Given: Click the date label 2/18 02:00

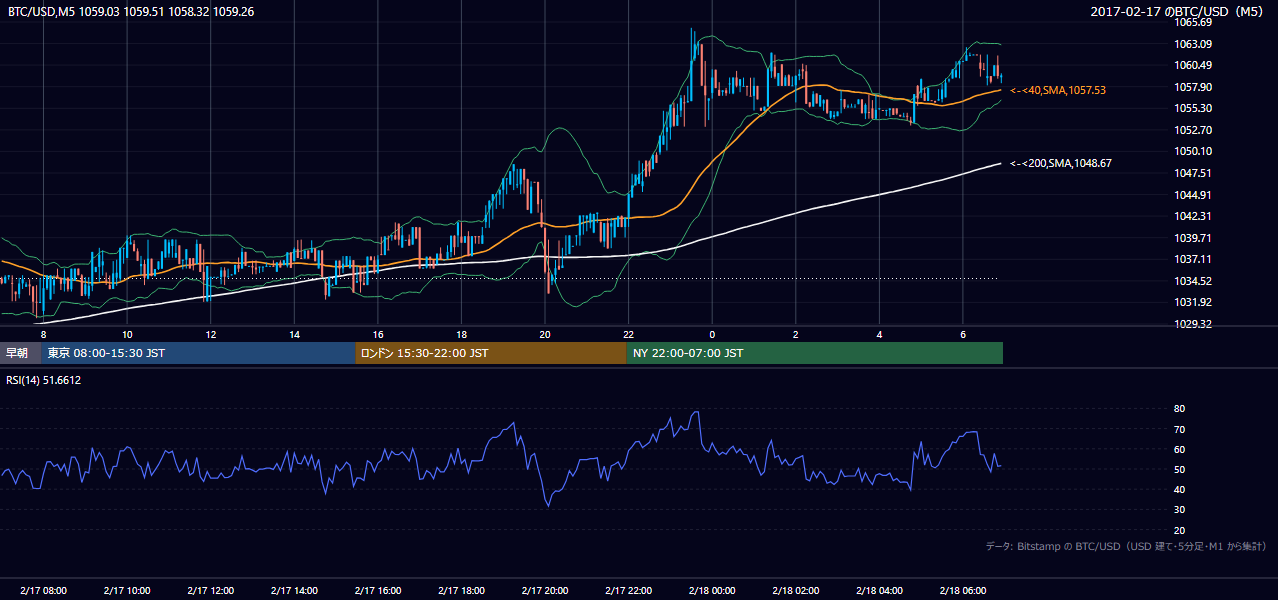Looking at the screenshot, I should [796, 590].
